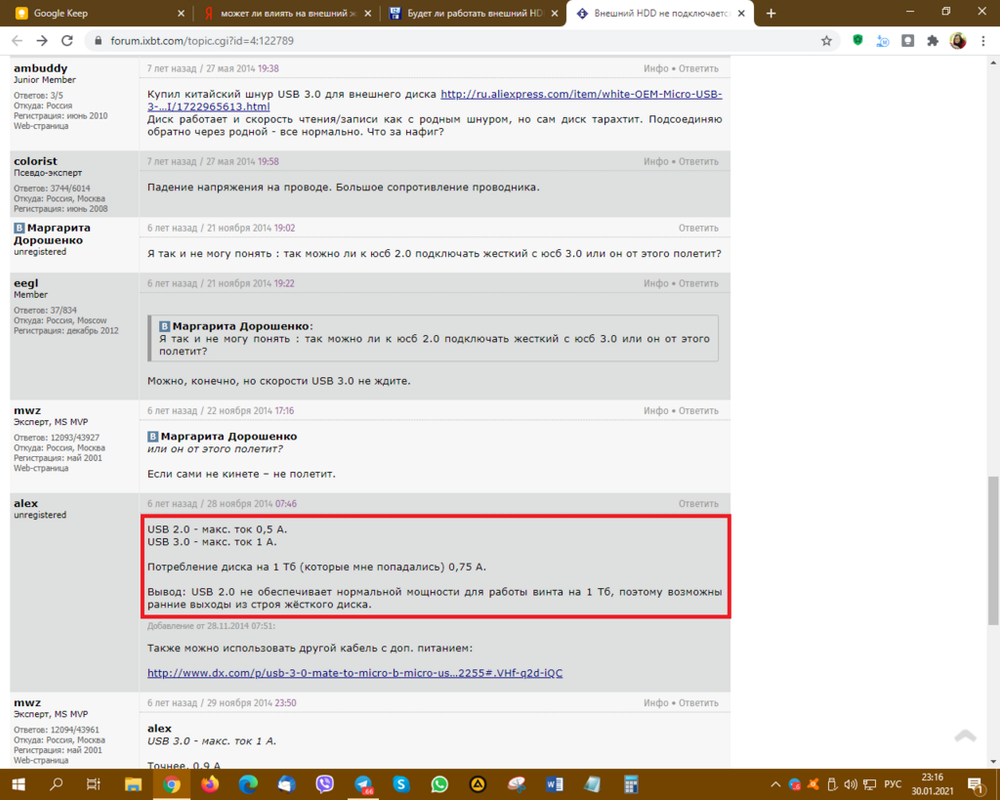Viewport: 1000px width, 800px height.
Task: Reload the forum page
Action: (67, 41)
